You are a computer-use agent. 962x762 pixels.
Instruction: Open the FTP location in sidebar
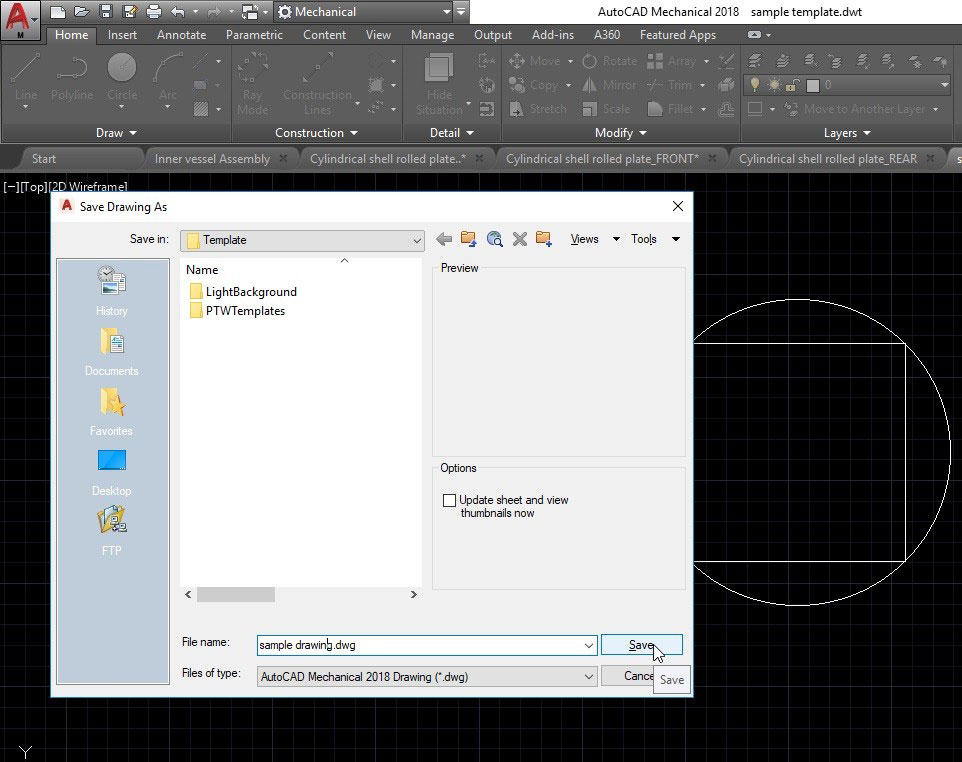click(x=111, y=530)
